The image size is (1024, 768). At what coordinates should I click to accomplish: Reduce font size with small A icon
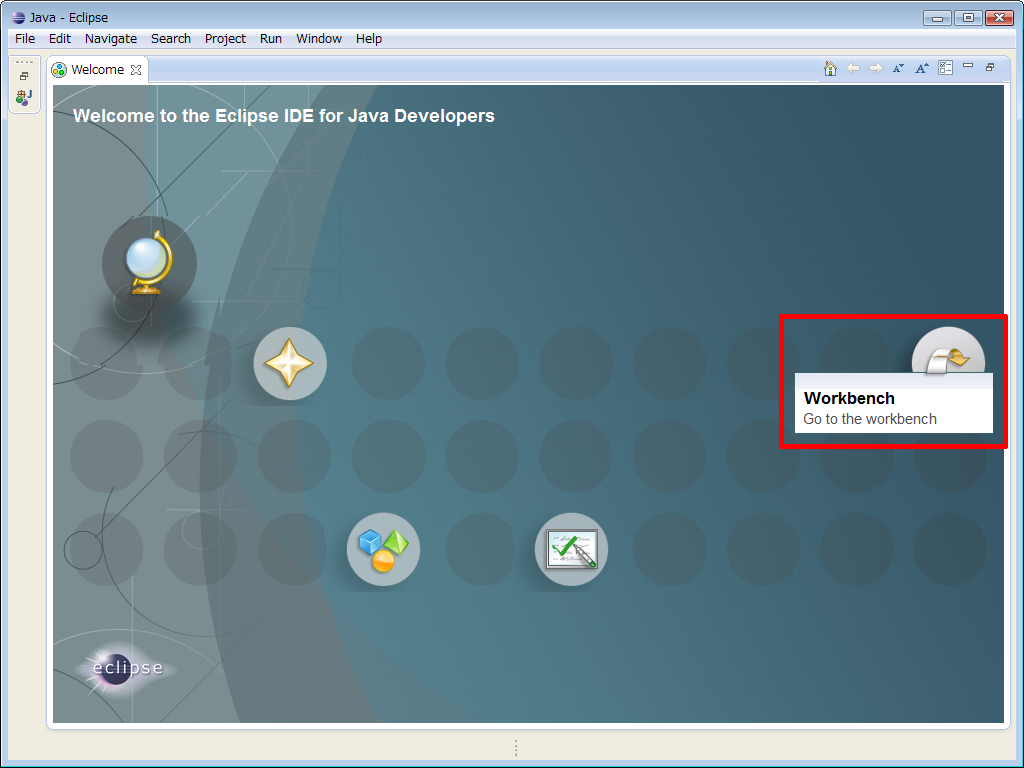pyautogui.click(x=899, y=68)
